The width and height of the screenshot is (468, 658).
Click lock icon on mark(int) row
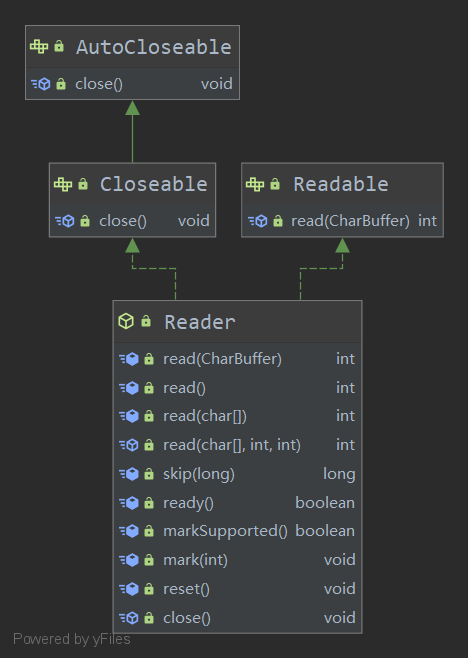tap(149, 560)
